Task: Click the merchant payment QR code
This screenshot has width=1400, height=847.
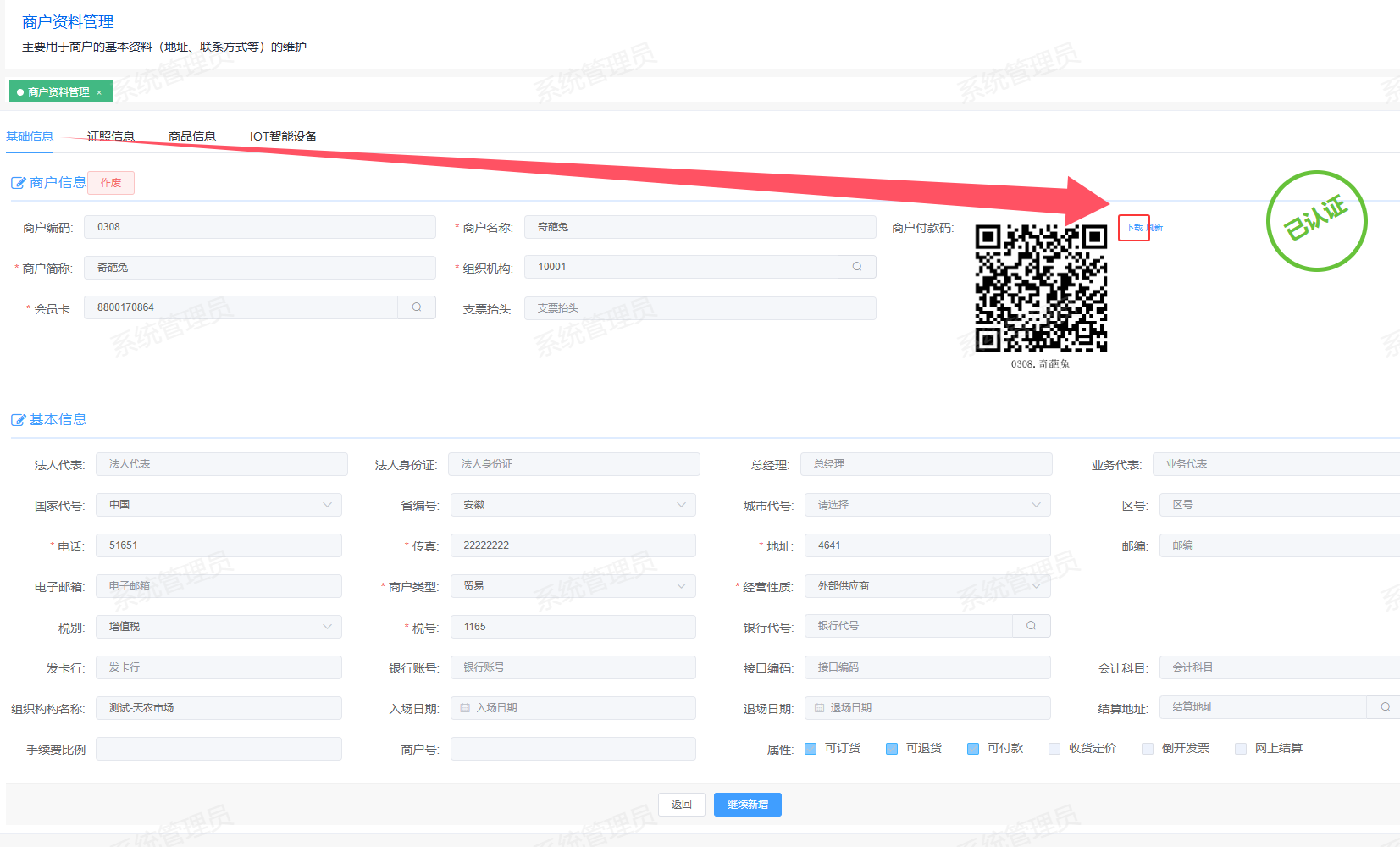Action: pyautogui.click(x=1041, y=288)
